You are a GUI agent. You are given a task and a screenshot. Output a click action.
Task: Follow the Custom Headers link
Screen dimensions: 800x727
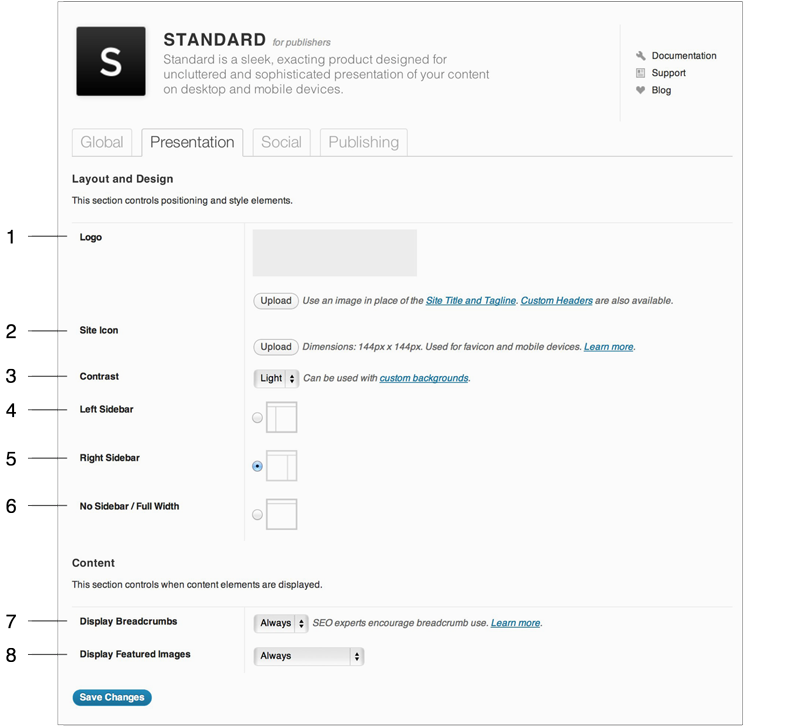(558, 300)
